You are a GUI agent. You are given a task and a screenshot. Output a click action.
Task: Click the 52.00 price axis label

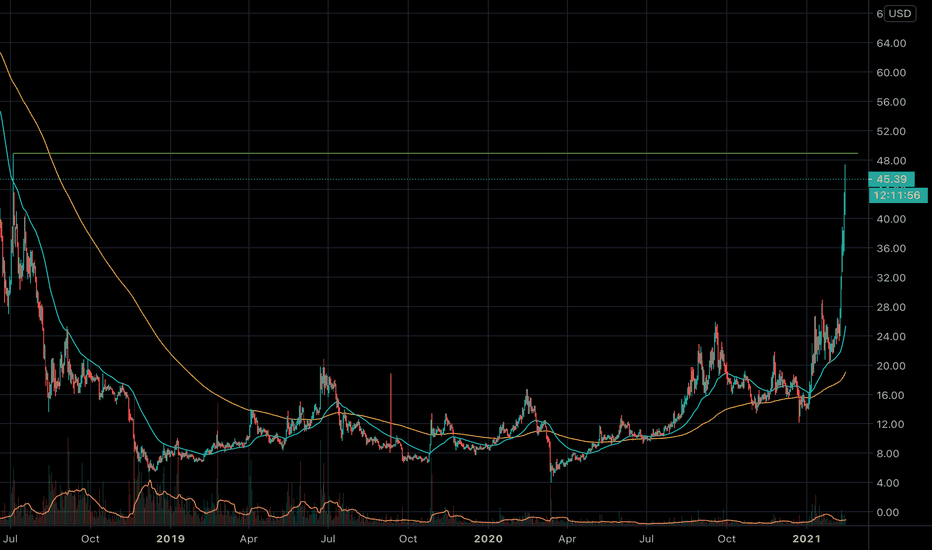coord(891,131)
